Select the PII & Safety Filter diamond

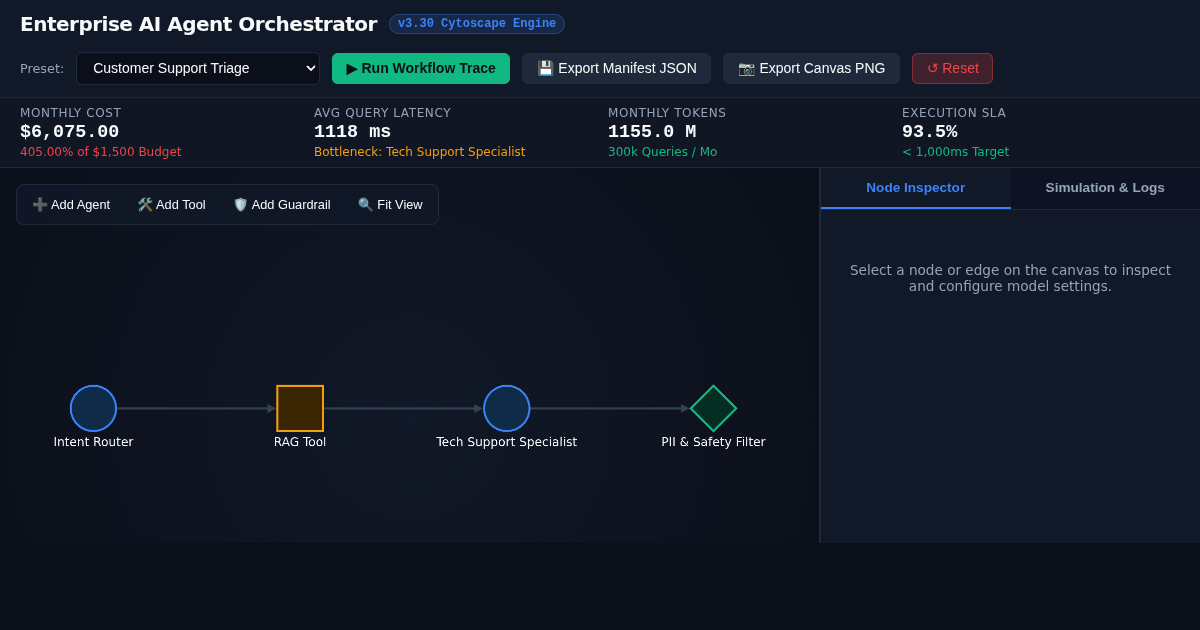pos(713,408)
